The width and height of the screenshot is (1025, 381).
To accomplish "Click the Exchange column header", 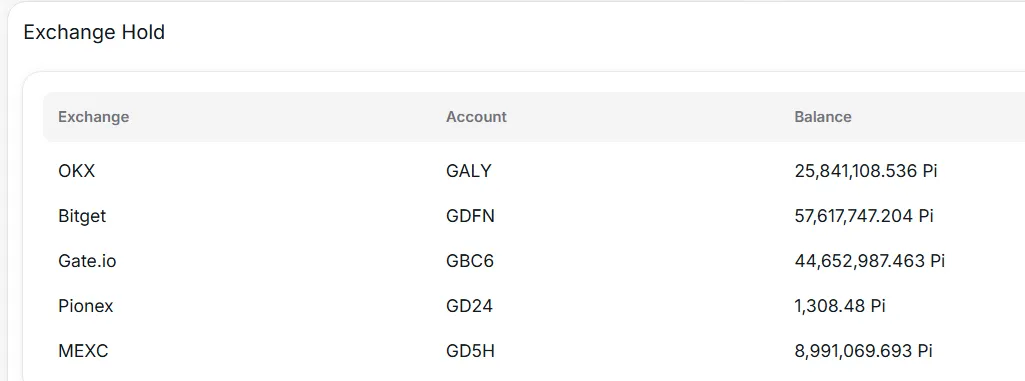I will click(x=93, y=117).
